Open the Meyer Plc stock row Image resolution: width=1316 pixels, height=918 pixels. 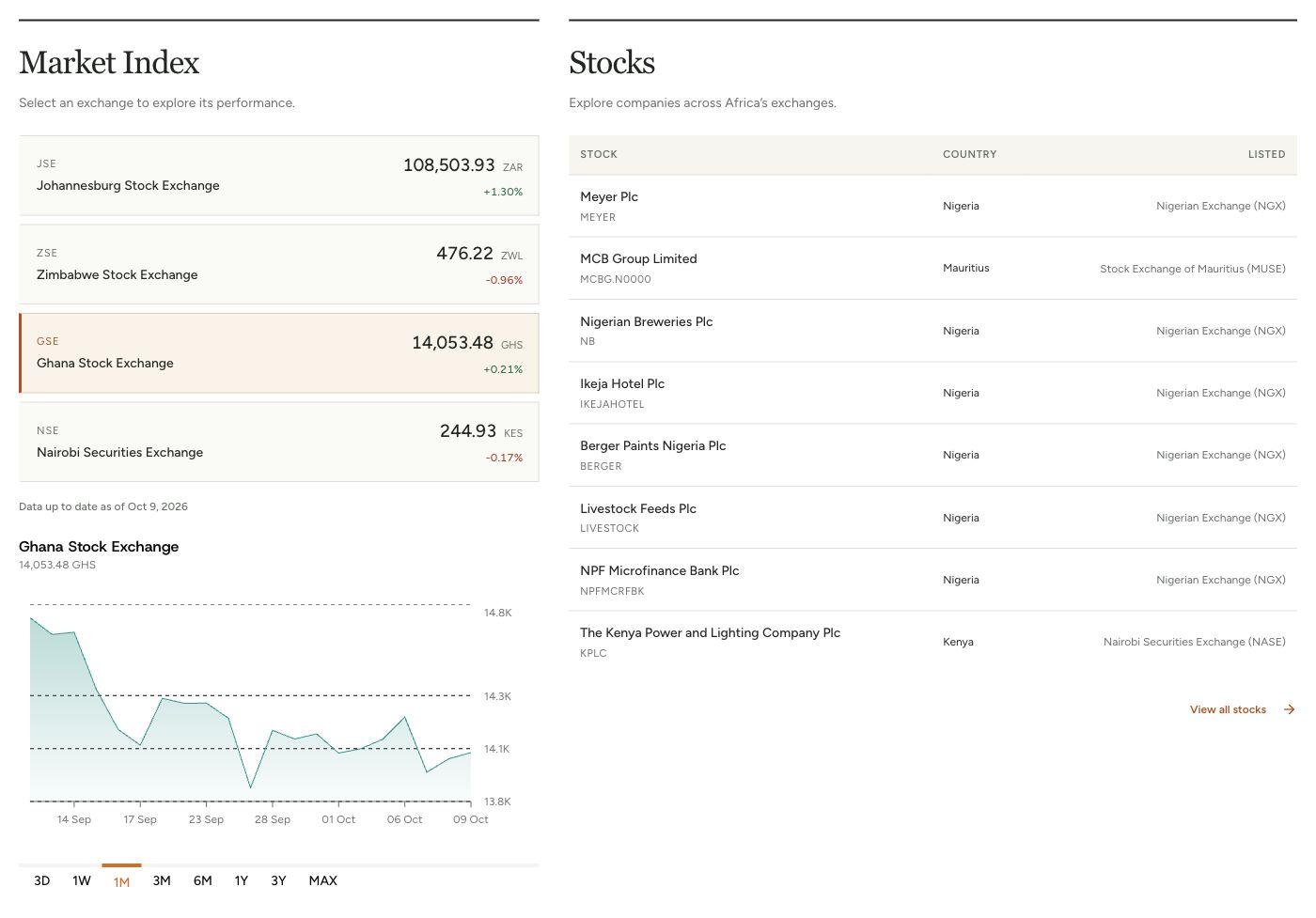(932, 206)
